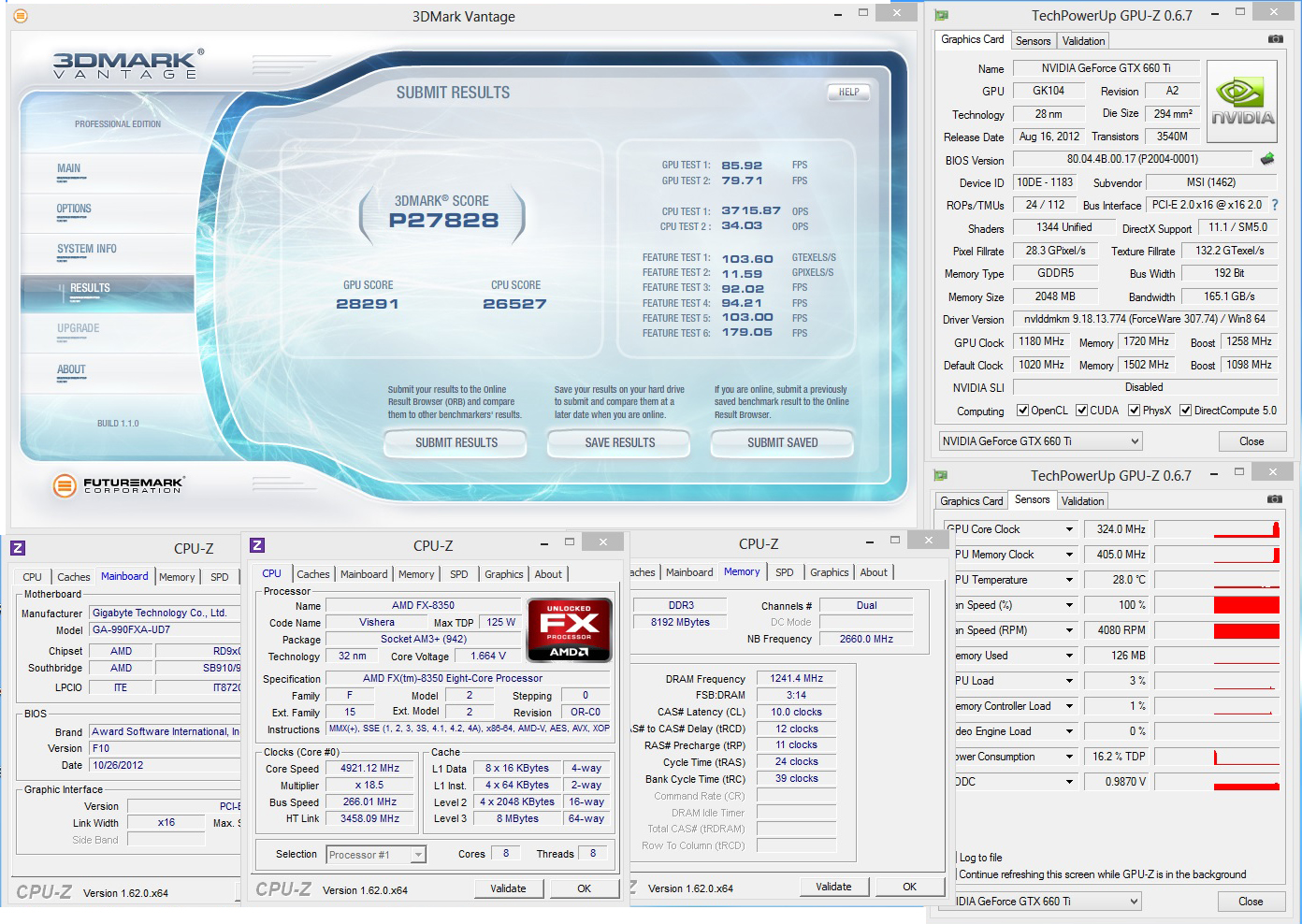Open SYSTEM INFO in 3DMark Vantage
The image size is (1302, 924).
point(87,250)
